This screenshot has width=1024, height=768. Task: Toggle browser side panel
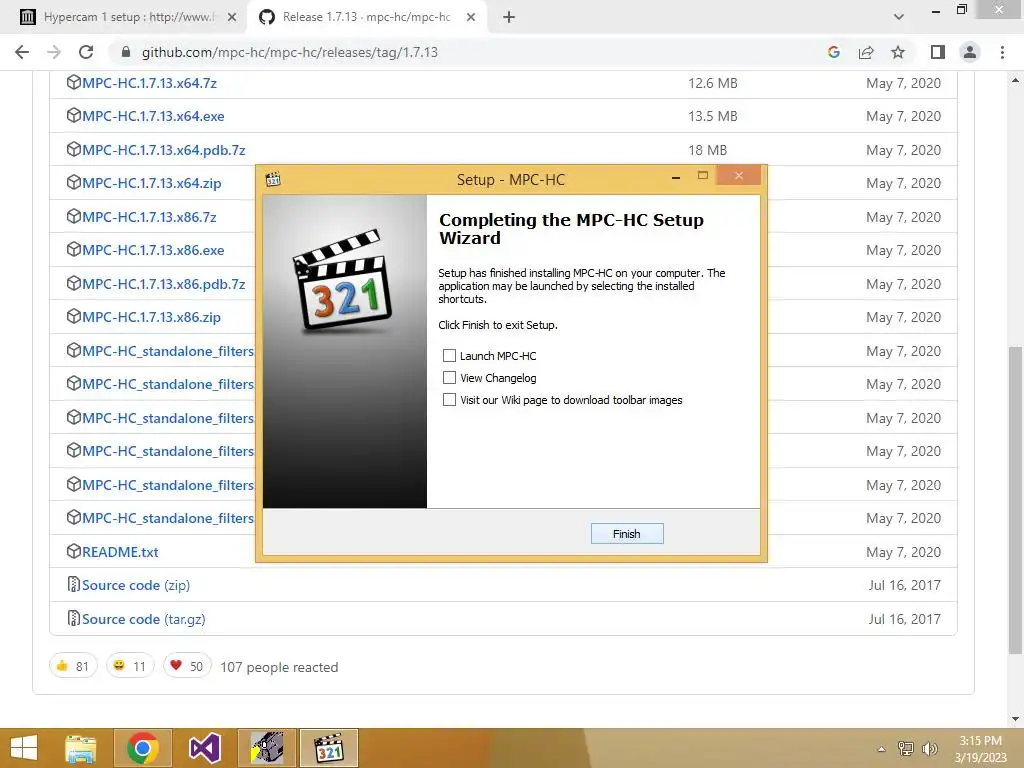(938, 52)
